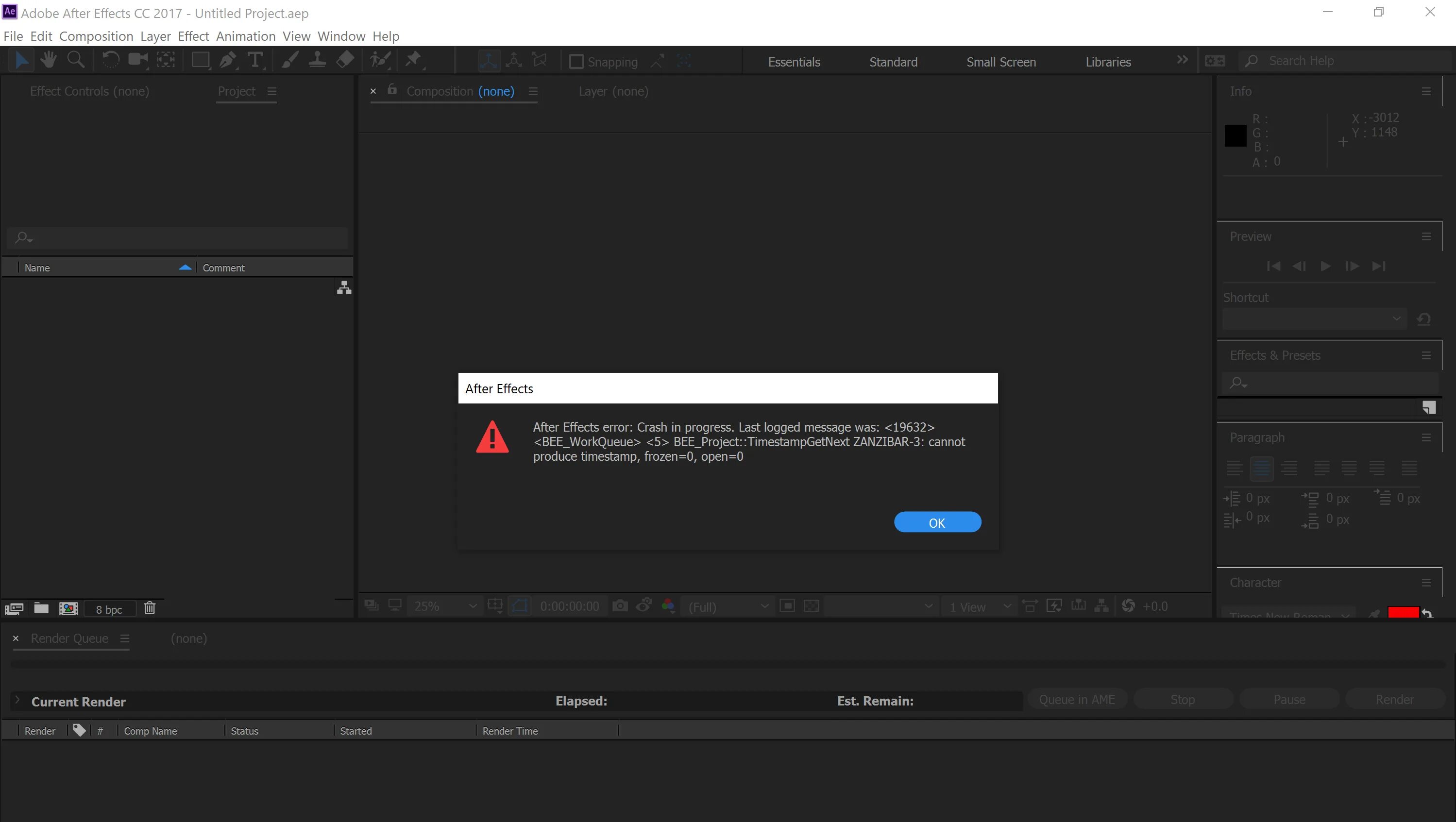Click the Queue in AME button
Viewport: 1456px width, 822px height.
pyautogui.click(x=1077, y=700)
